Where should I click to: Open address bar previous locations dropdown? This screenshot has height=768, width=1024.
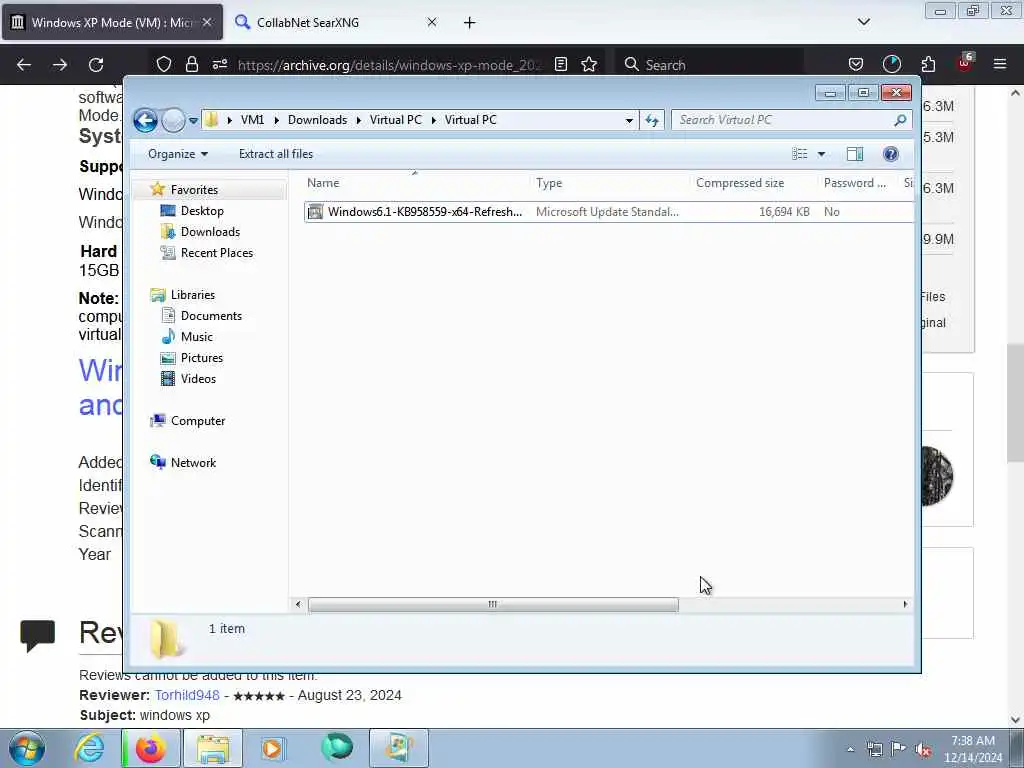click(x=629, y=120)
